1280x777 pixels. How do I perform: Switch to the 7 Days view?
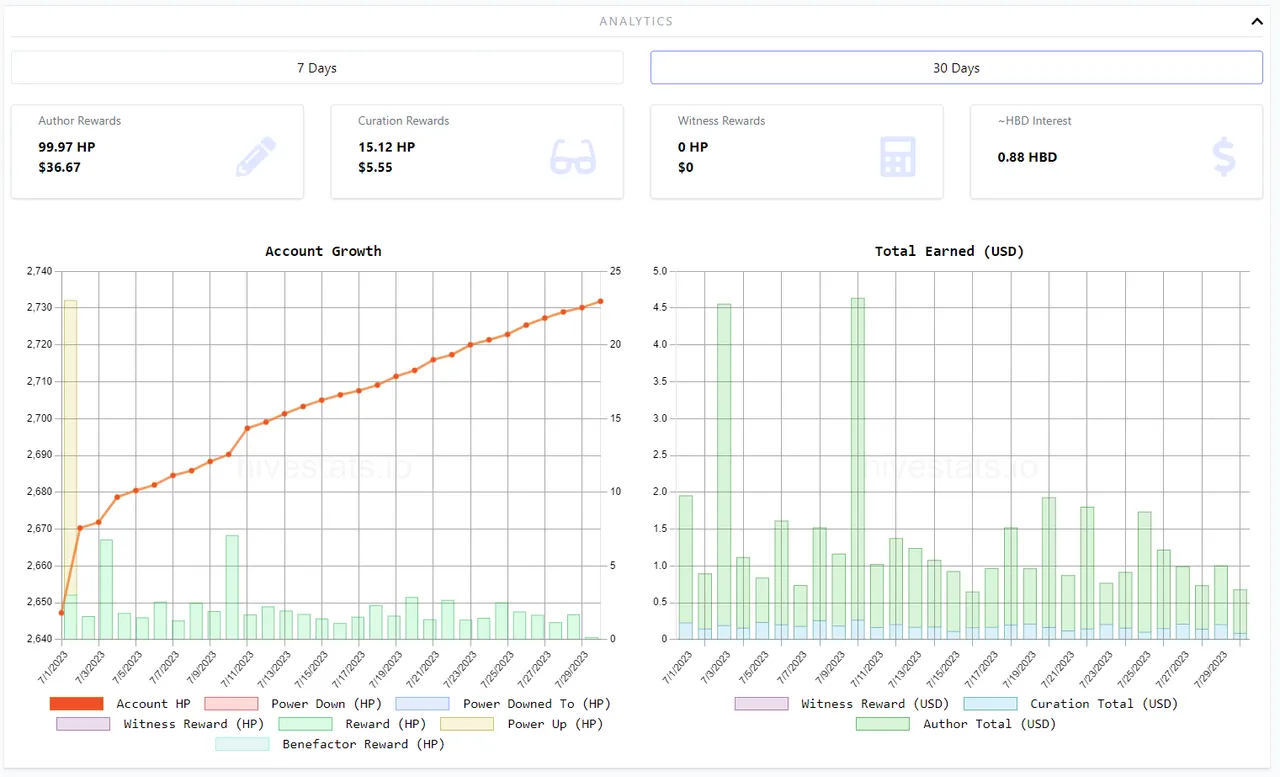pos(317,67)
